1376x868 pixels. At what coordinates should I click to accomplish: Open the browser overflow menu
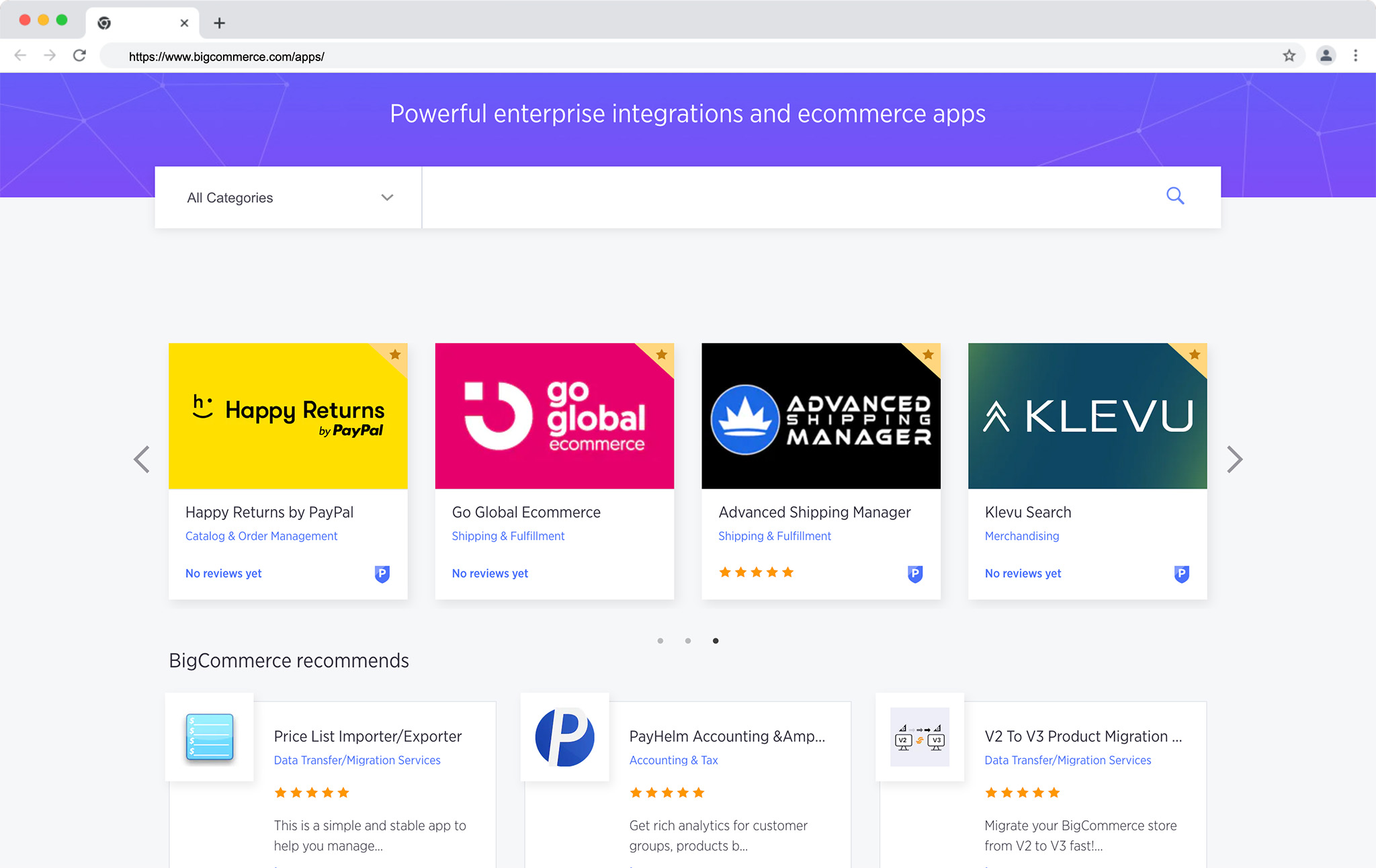coord(1354,56)
